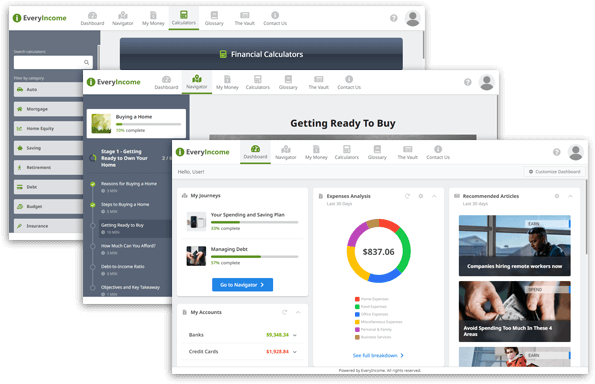595x384 pixels.
Task: Toggle the 'How Much Can You Afford?' step circle
Action: pyautogui.click(x=93, y=246)
